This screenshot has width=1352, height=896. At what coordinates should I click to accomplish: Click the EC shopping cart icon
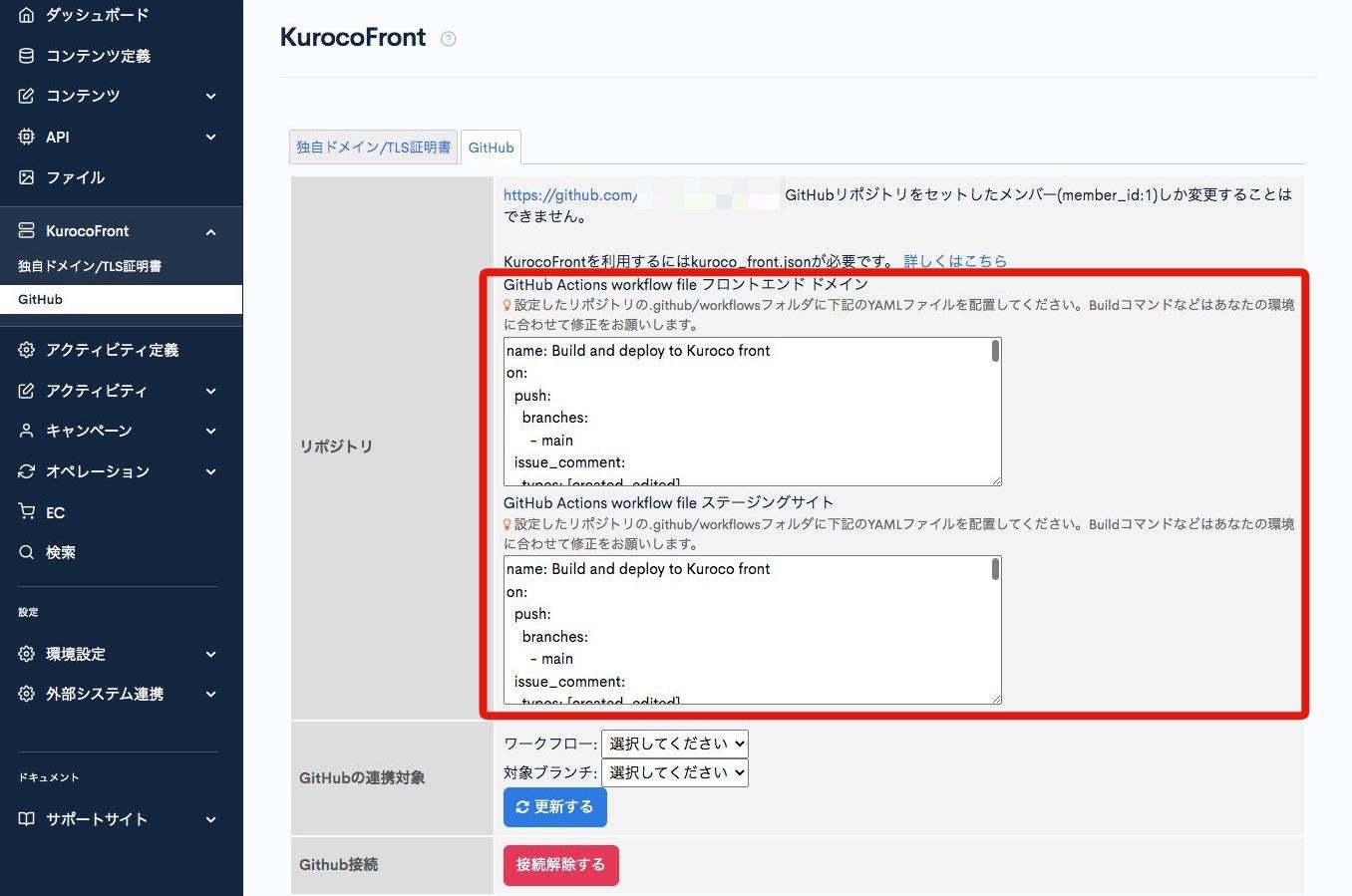[27, 511]
